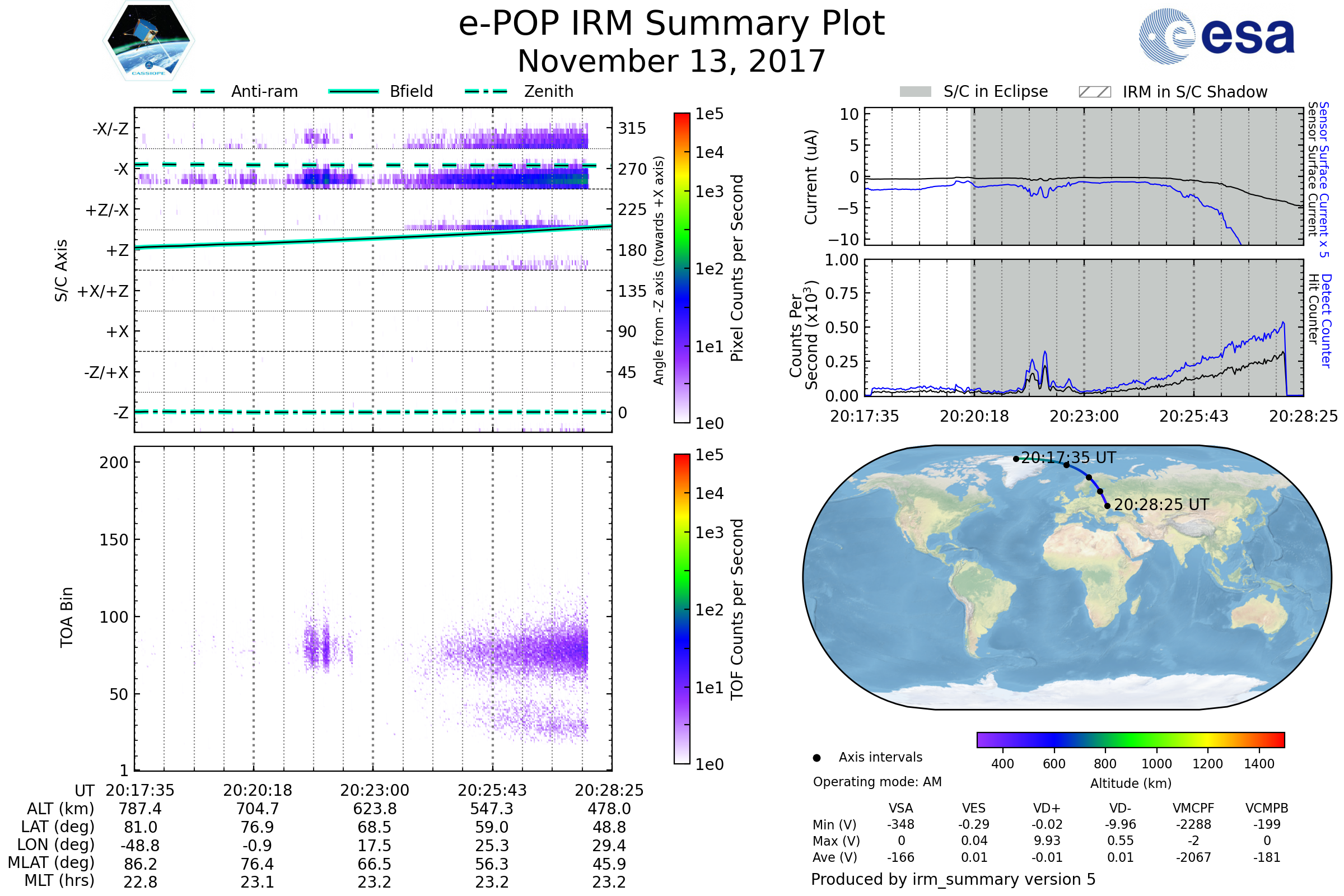
Task: Click the Bfield solid legend line
Action: 353,91
